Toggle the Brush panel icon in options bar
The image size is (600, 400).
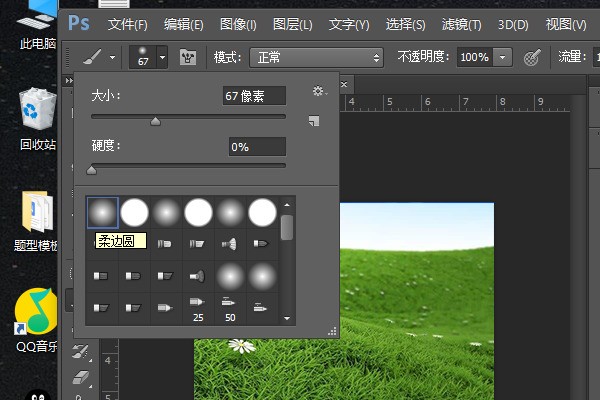tap(188, 57)
